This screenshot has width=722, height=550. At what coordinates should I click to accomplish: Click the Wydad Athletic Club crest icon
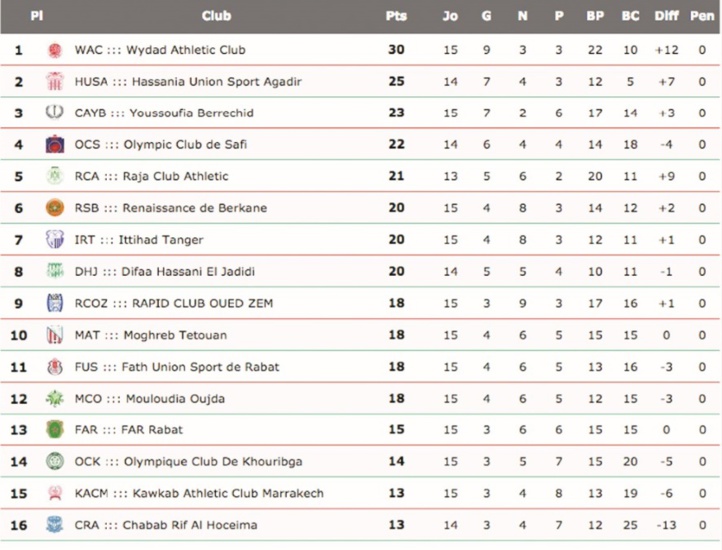tap(54, 50)
